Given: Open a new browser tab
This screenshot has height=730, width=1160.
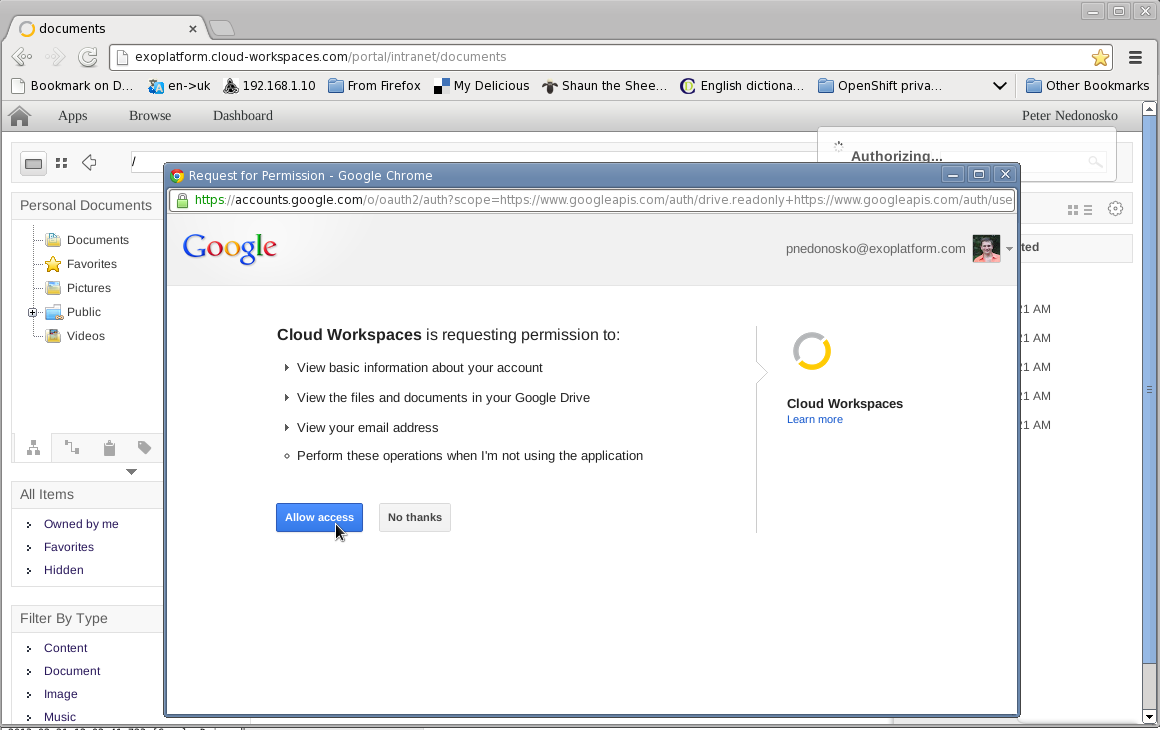Looking at the screenshot, I should pos(221,29).
